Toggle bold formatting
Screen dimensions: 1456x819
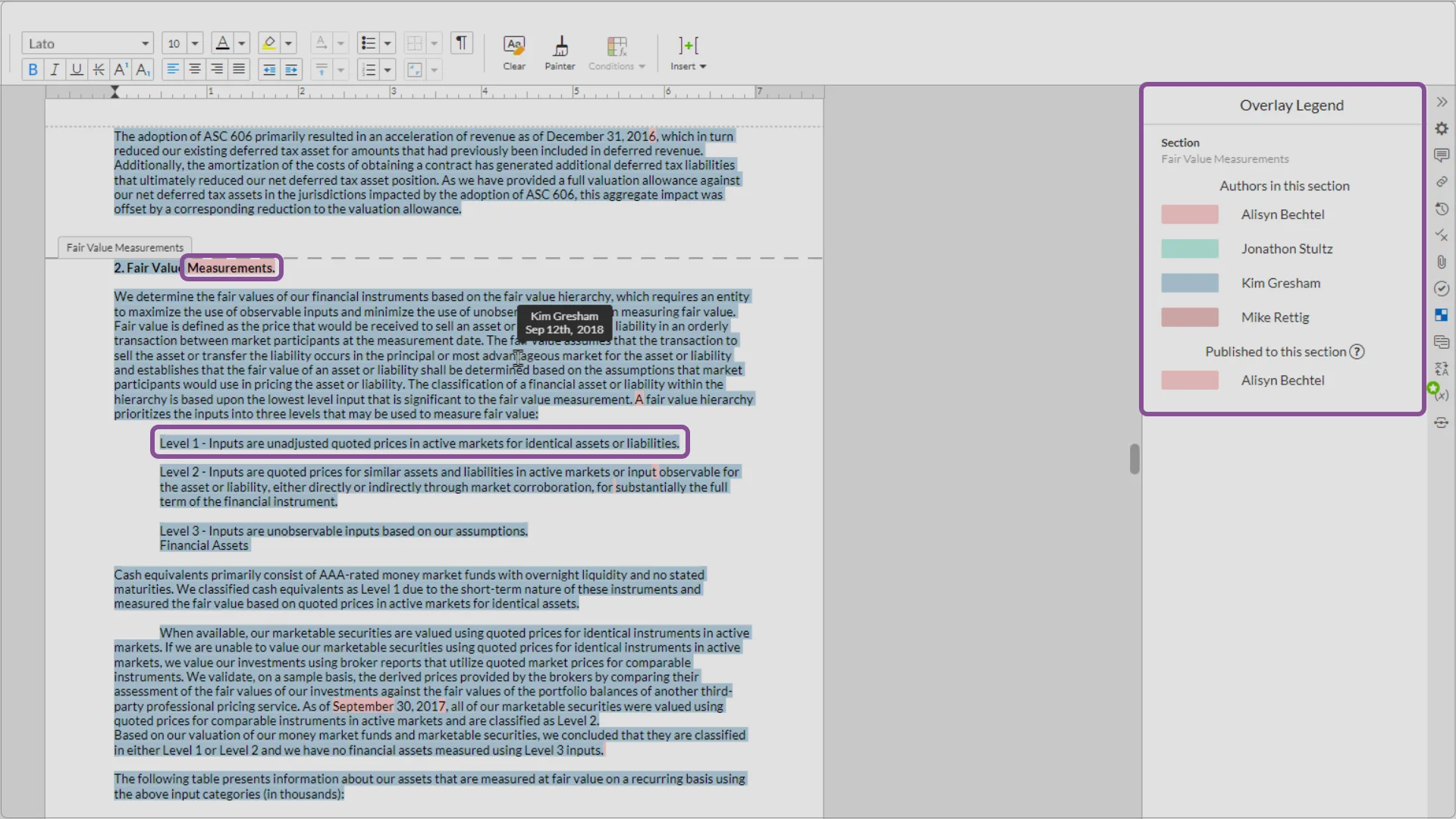tap(33, 69)
